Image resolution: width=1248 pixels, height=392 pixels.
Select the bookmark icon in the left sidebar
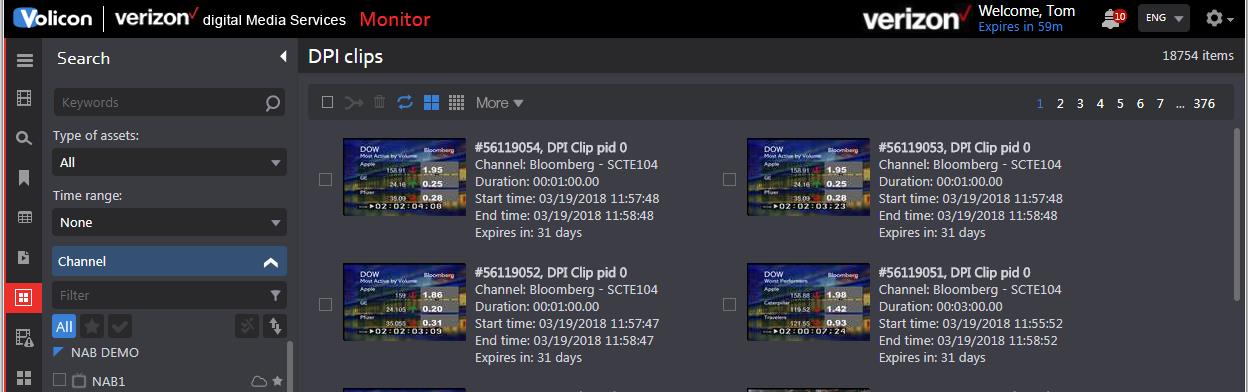tap(24, 177)
